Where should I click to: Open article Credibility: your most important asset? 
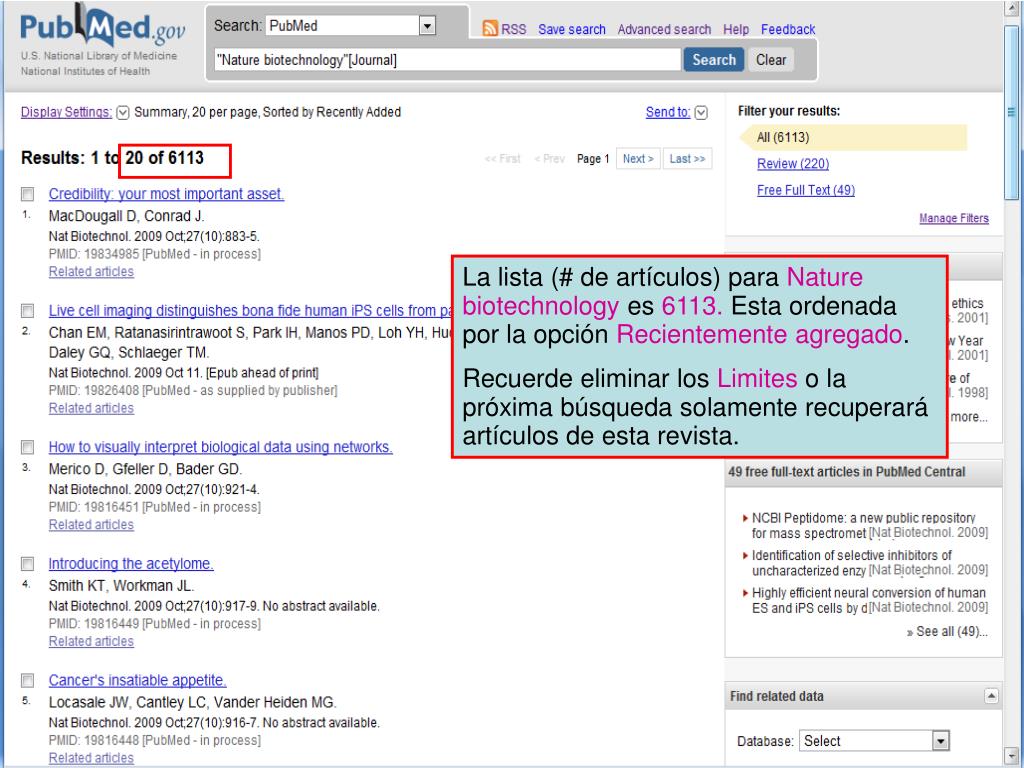tap(166, 194)
